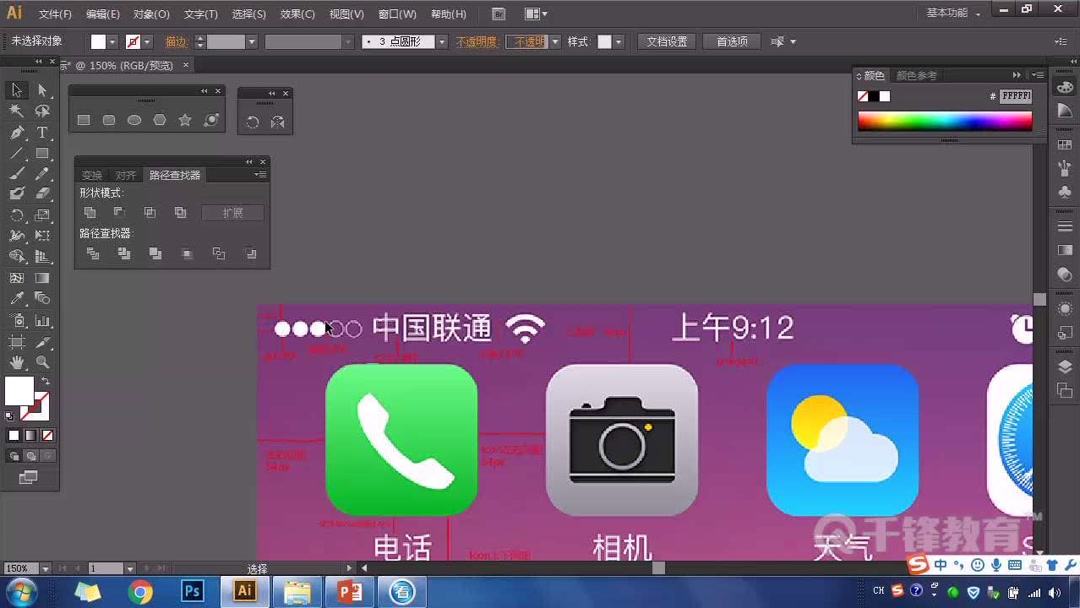Select the Pen tool in the toolbar
The width and height of the screenshot is (1080, 608).
click(15, 131)
